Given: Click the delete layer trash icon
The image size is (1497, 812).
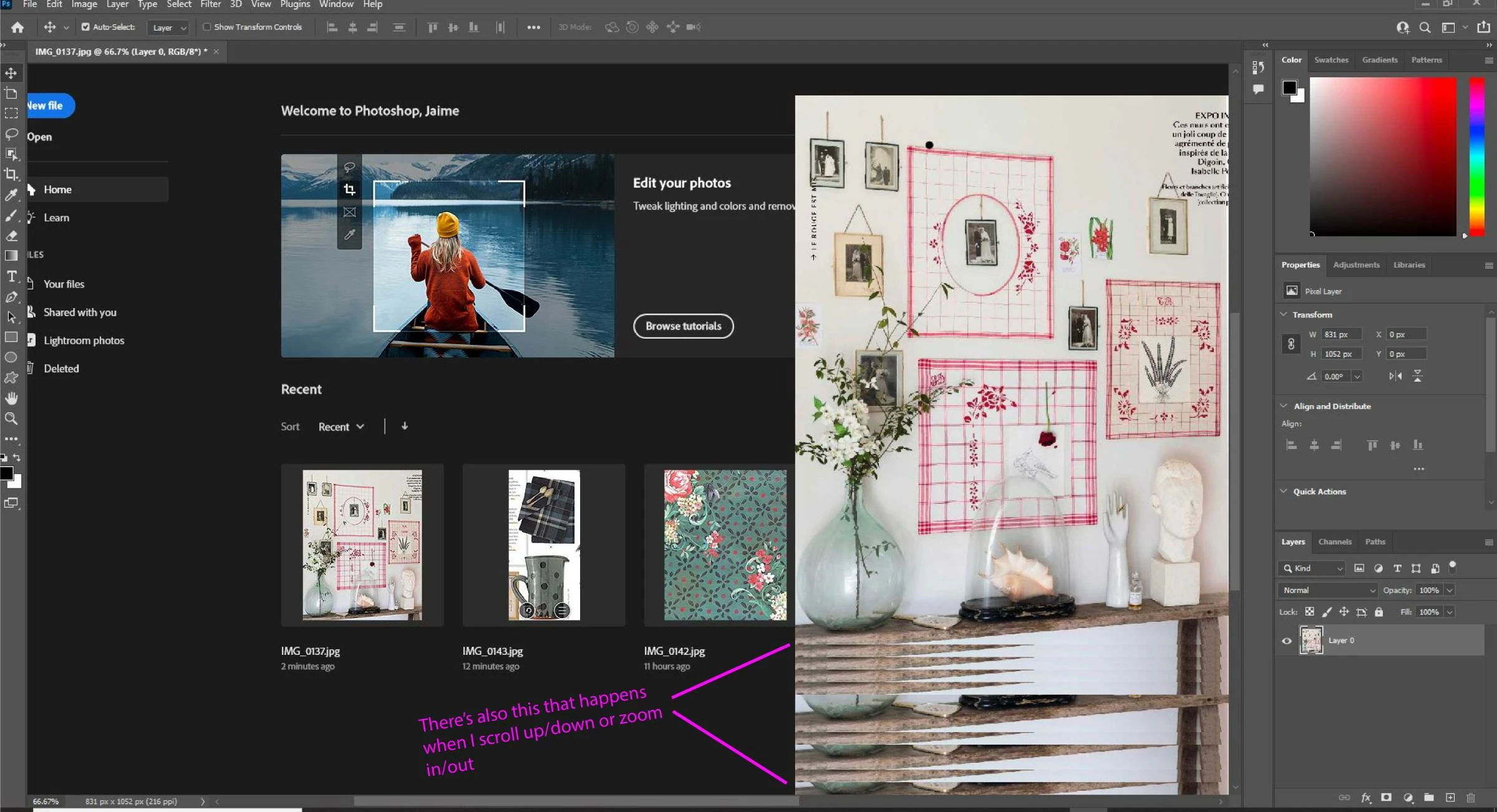Looking at the screenshot, I should point(1471,798).
